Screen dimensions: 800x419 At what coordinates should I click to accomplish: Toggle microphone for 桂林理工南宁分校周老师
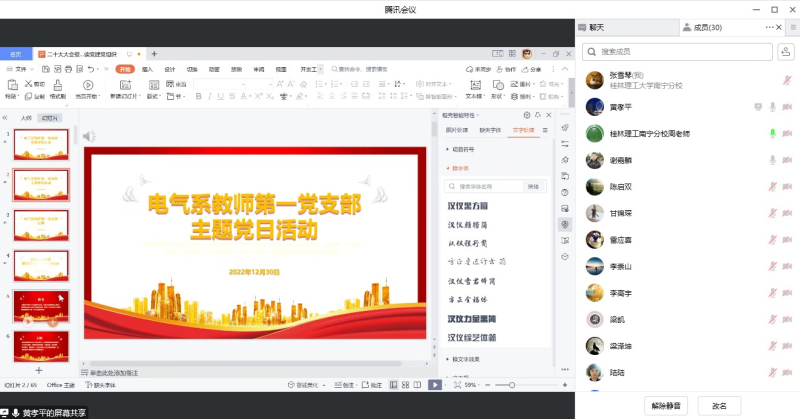pyautogui.click(x=772, y=133)
